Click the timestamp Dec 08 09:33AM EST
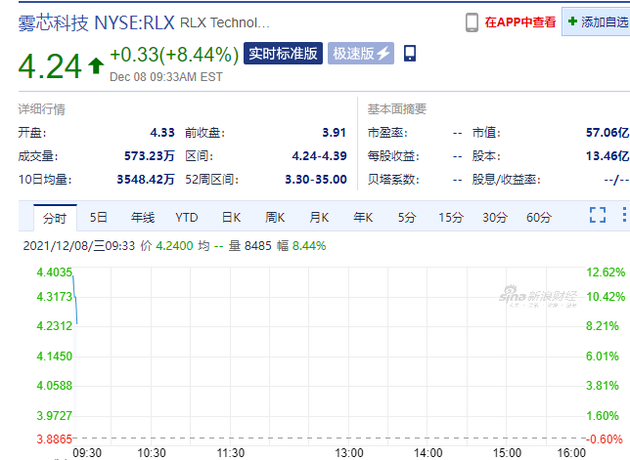This screenshot has height=460, width=630. coord(166,77)
